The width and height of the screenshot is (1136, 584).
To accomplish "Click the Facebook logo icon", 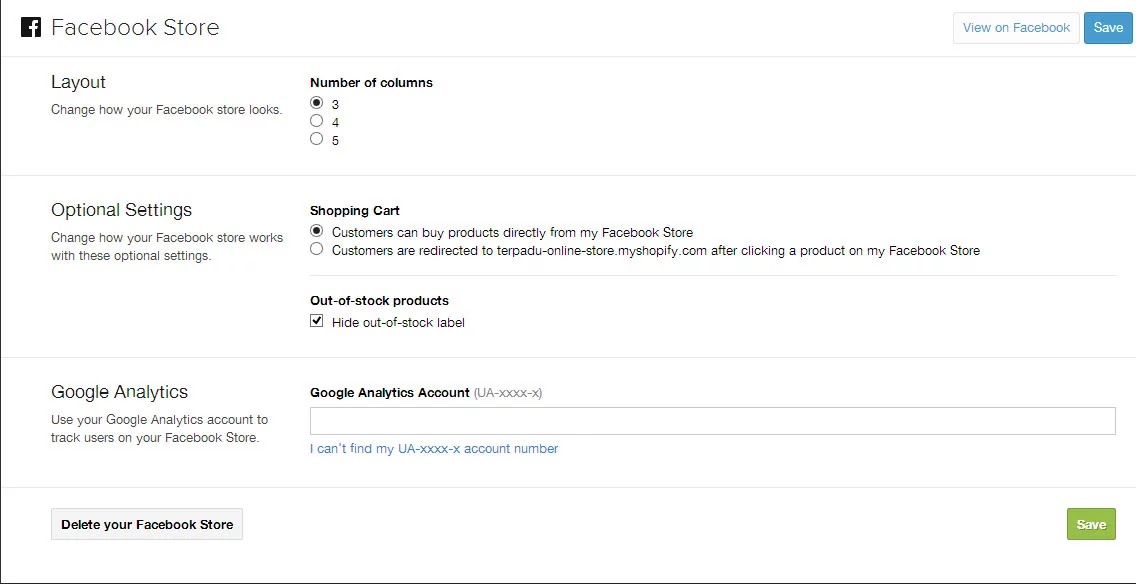I will tap(31, 27).
